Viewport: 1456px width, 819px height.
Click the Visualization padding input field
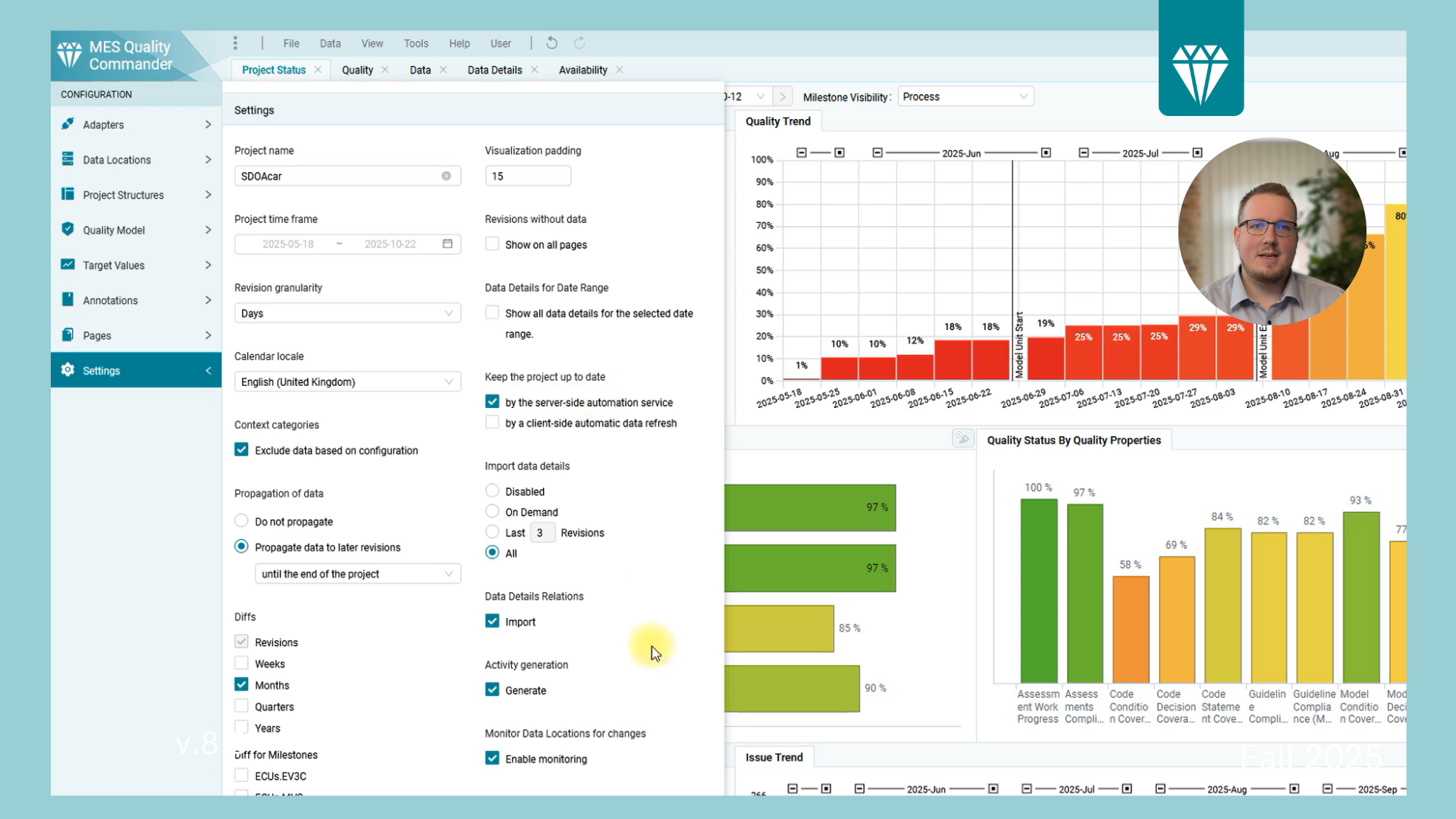coord(528,176)
